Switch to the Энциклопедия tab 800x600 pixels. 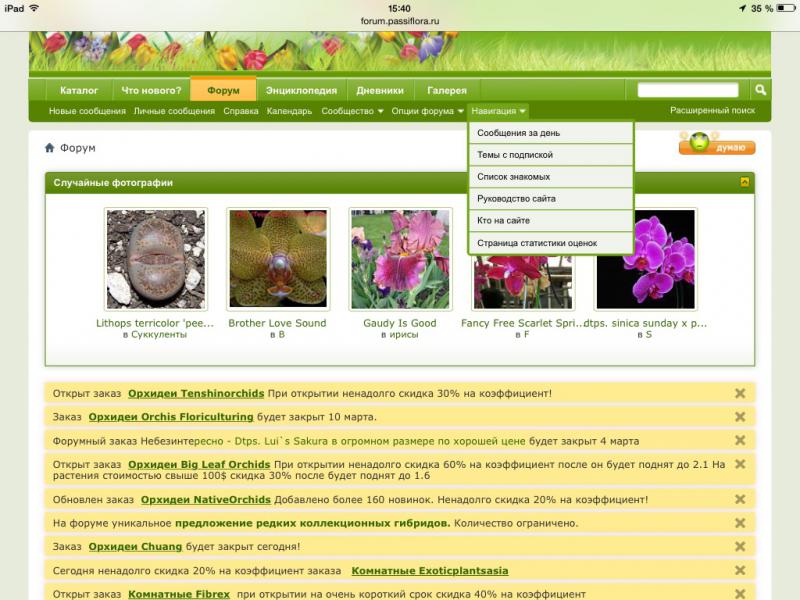[x=301, y=90]
